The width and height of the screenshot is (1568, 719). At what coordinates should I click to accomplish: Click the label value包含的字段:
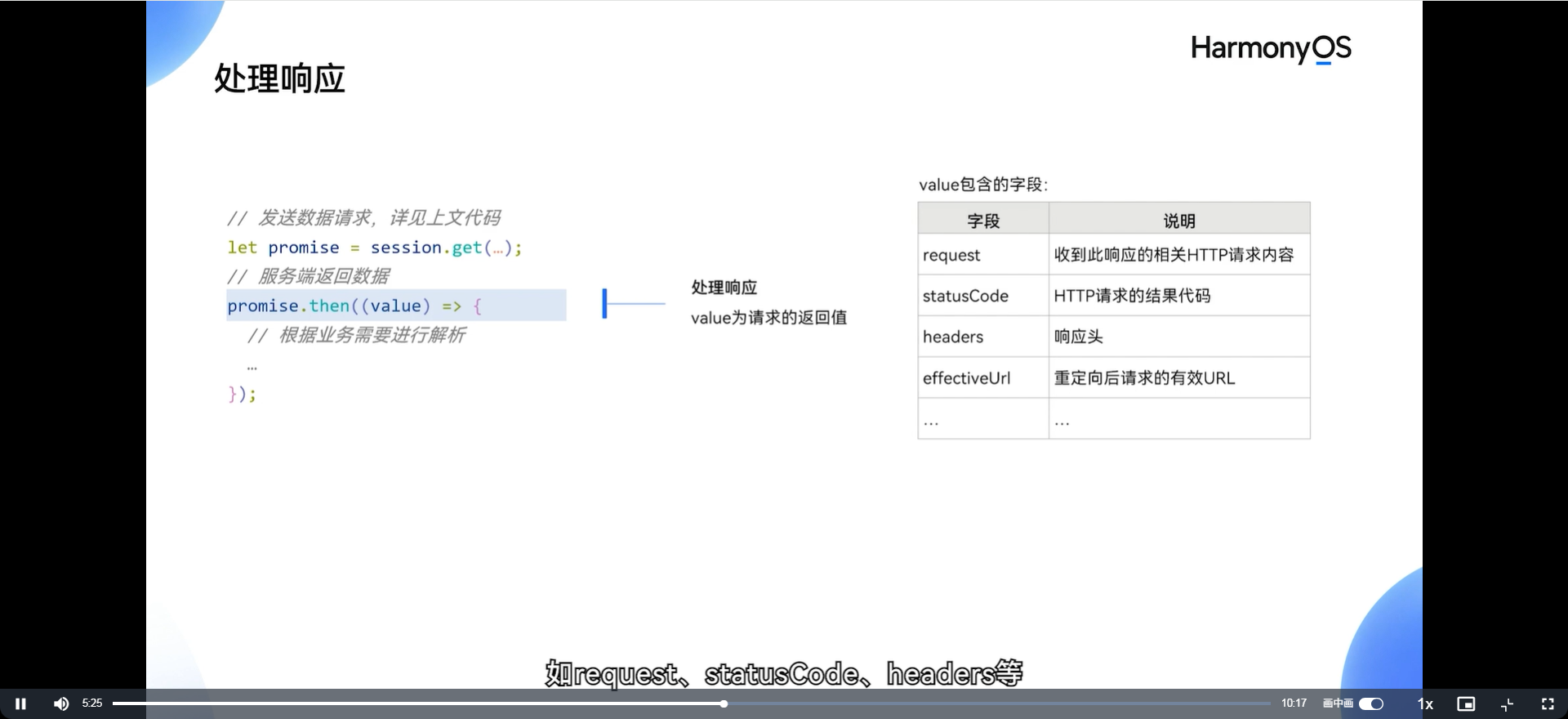click(983, 185)
